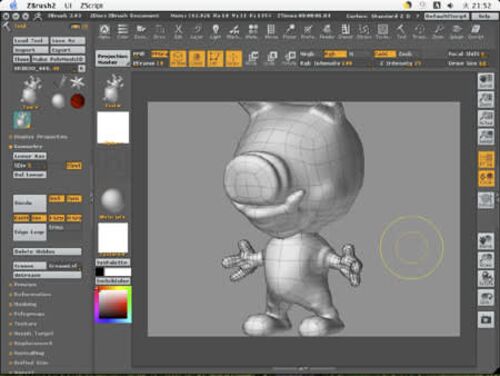
Task: Toggle the Mrgb paint mode
Action: pyautogui.click(x=159, y=54)
